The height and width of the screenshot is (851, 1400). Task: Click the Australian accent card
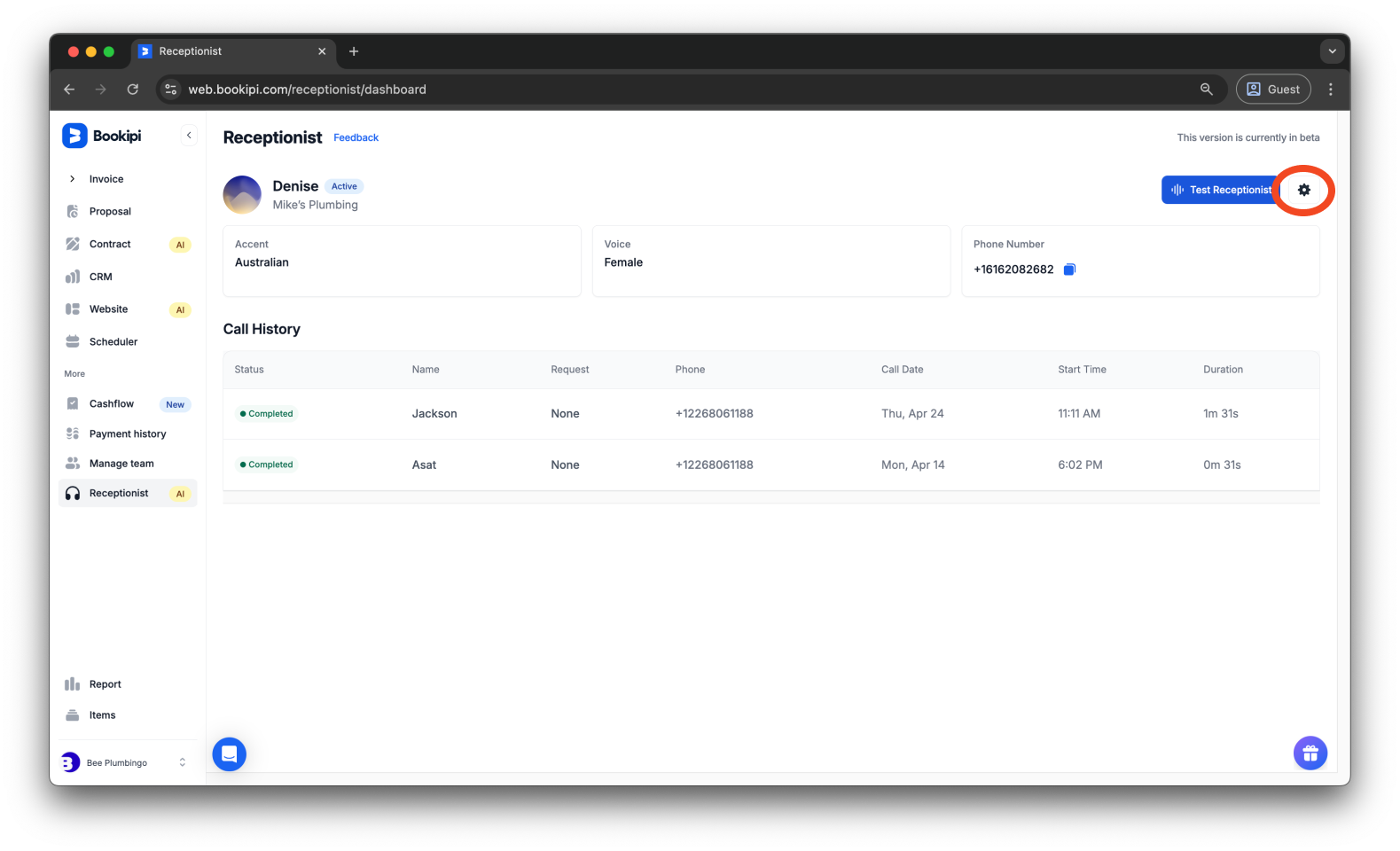tap(402, 261)
